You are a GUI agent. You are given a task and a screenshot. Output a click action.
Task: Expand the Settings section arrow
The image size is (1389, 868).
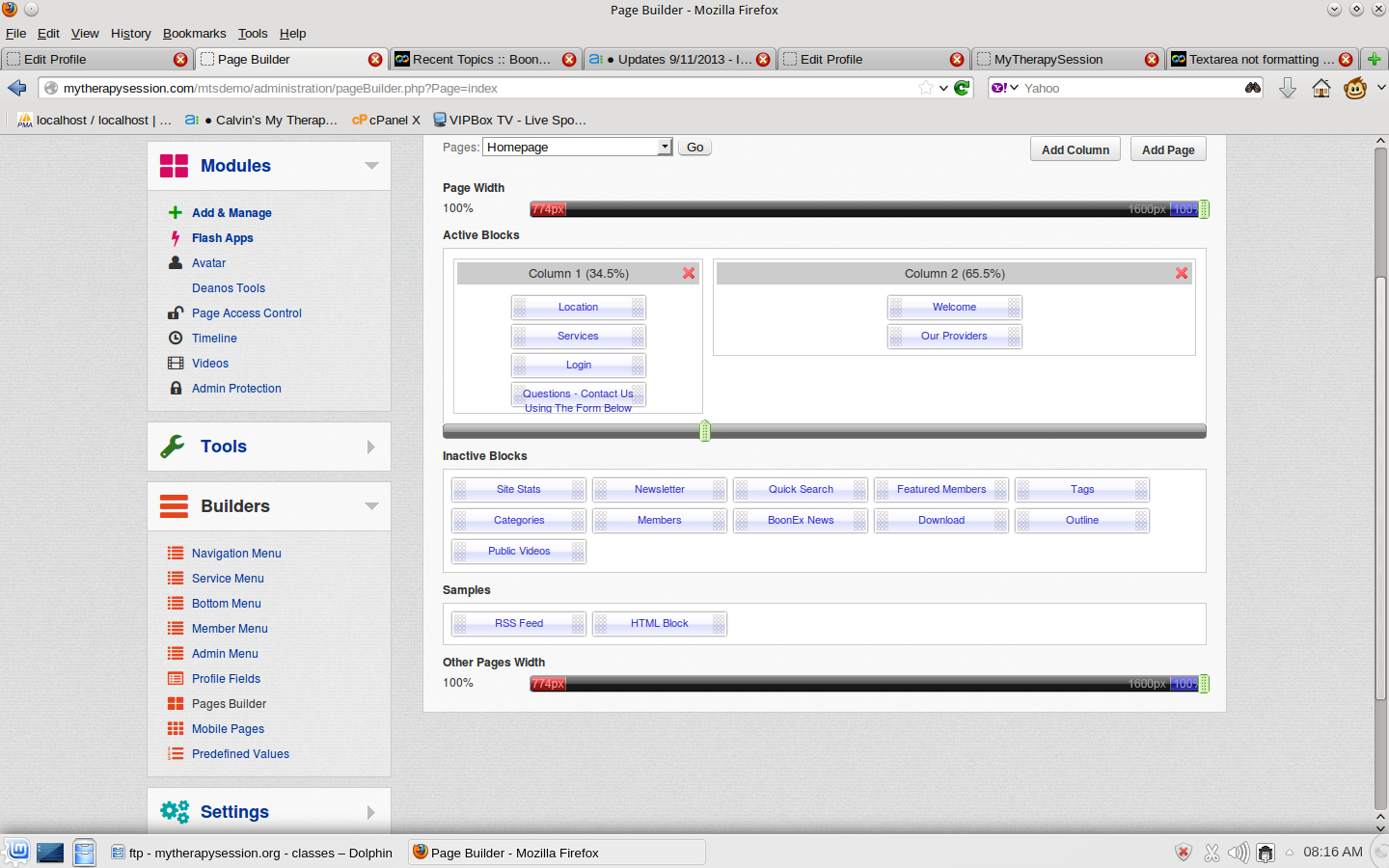[371, 813]
